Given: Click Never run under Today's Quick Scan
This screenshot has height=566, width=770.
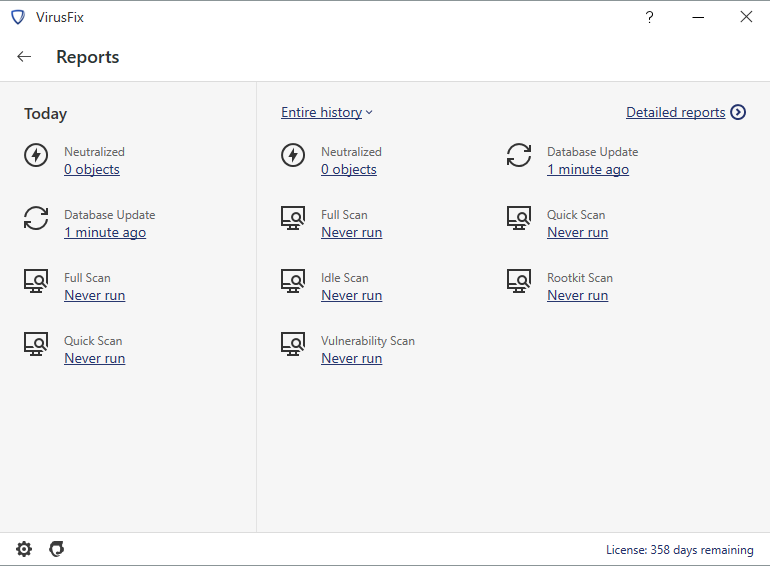Looking at the screenshot, I should pyautogui.click(x=95, y=358).
